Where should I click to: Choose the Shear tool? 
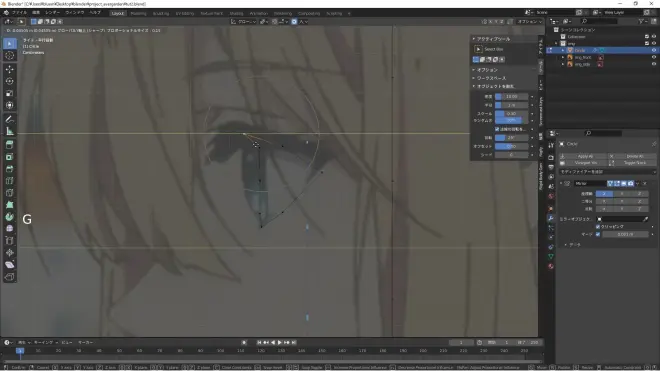click(x=10, y=265)
